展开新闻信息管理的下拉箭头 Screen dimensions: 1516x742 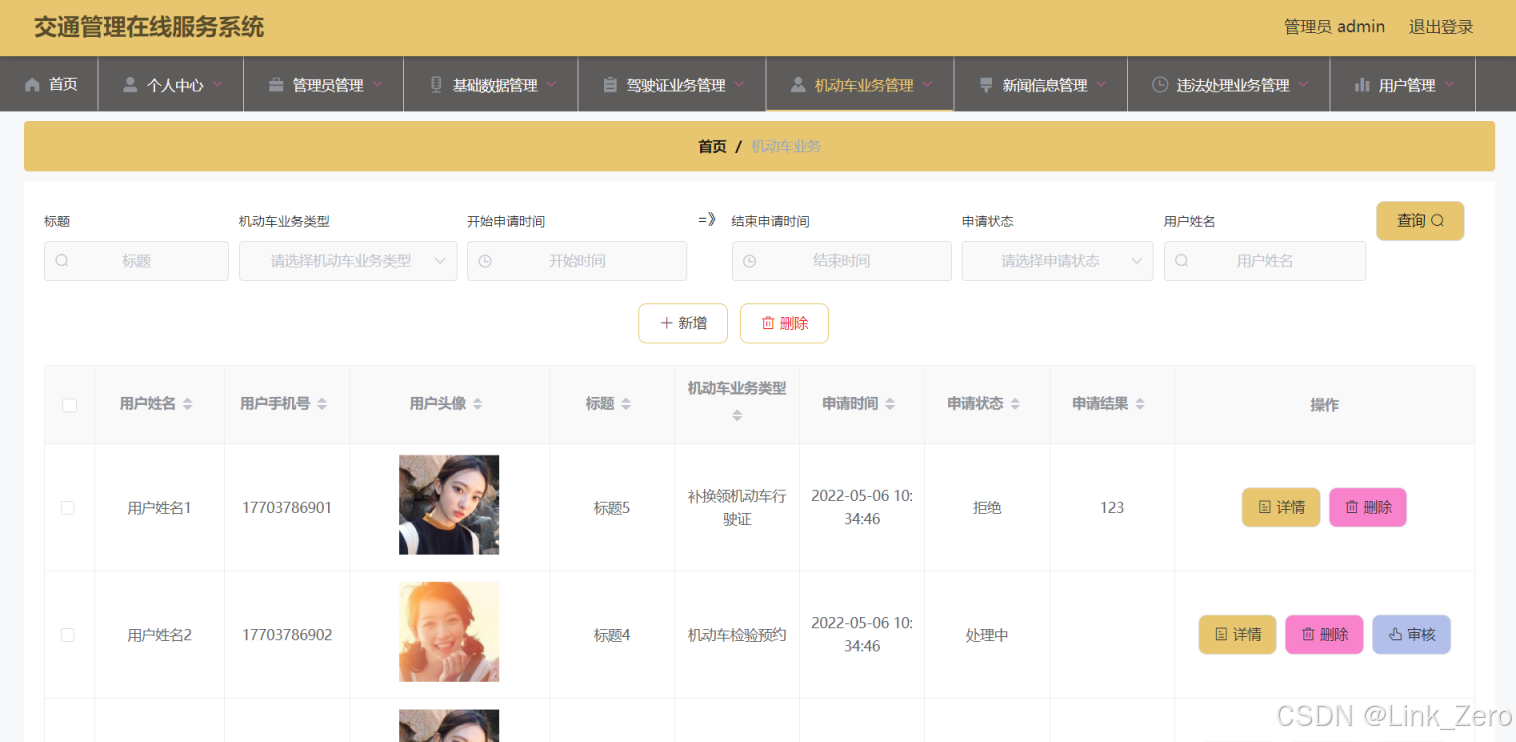tap(1101, 84)
